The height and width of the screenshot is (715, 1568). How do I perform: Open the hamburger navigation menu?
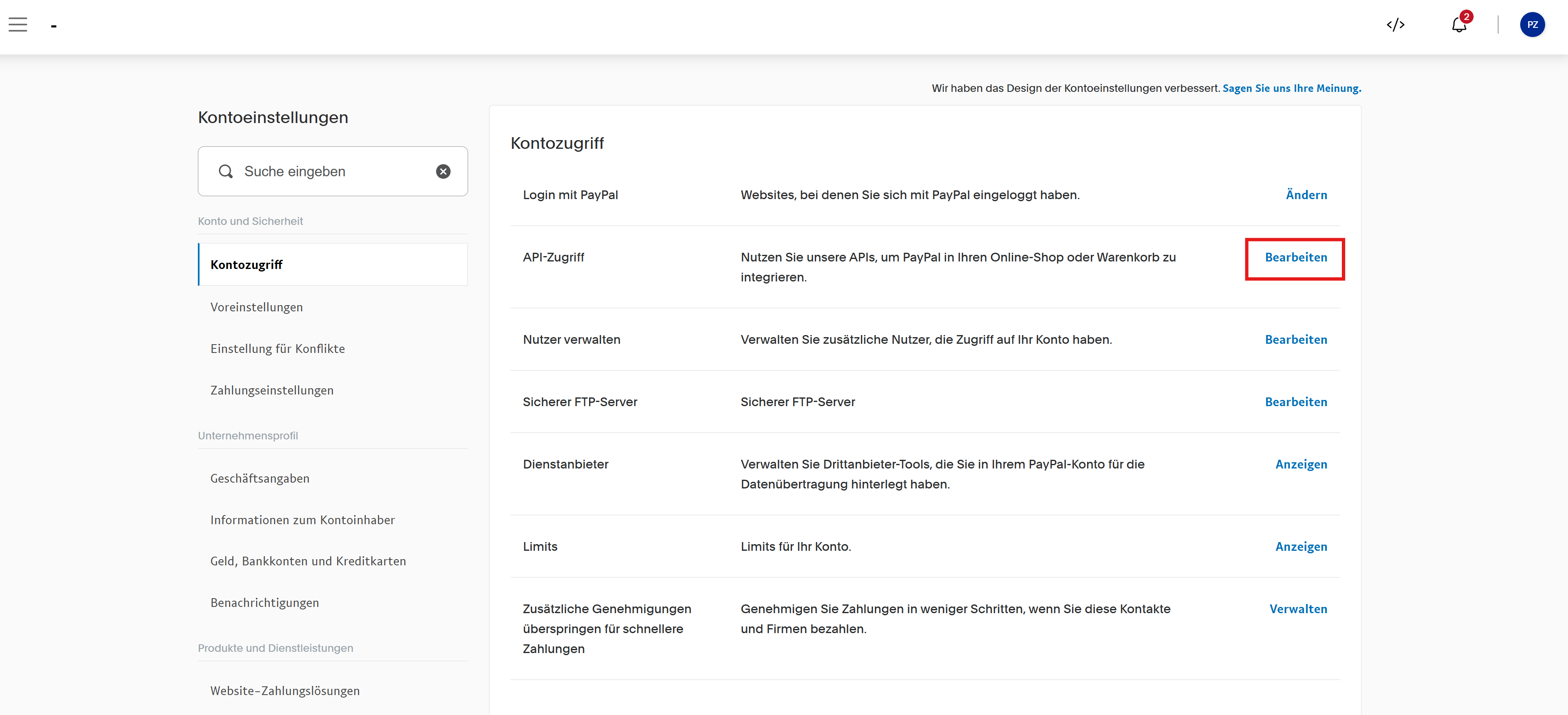[17, 25]
